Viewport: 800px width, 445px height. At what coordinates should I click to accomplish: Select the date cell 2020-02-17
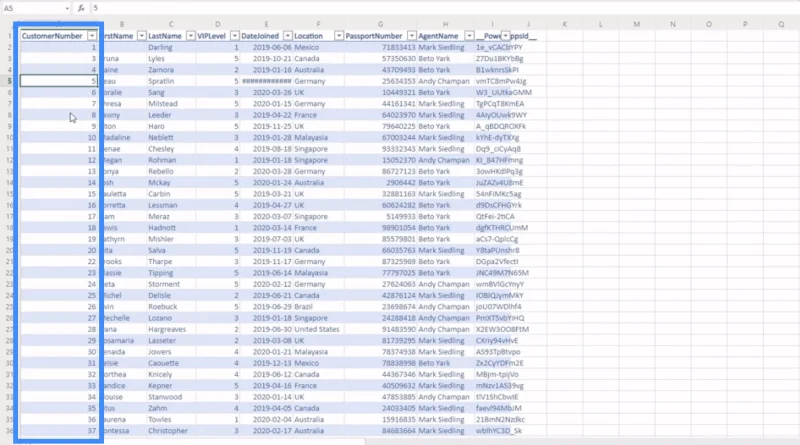pos(266,430)
